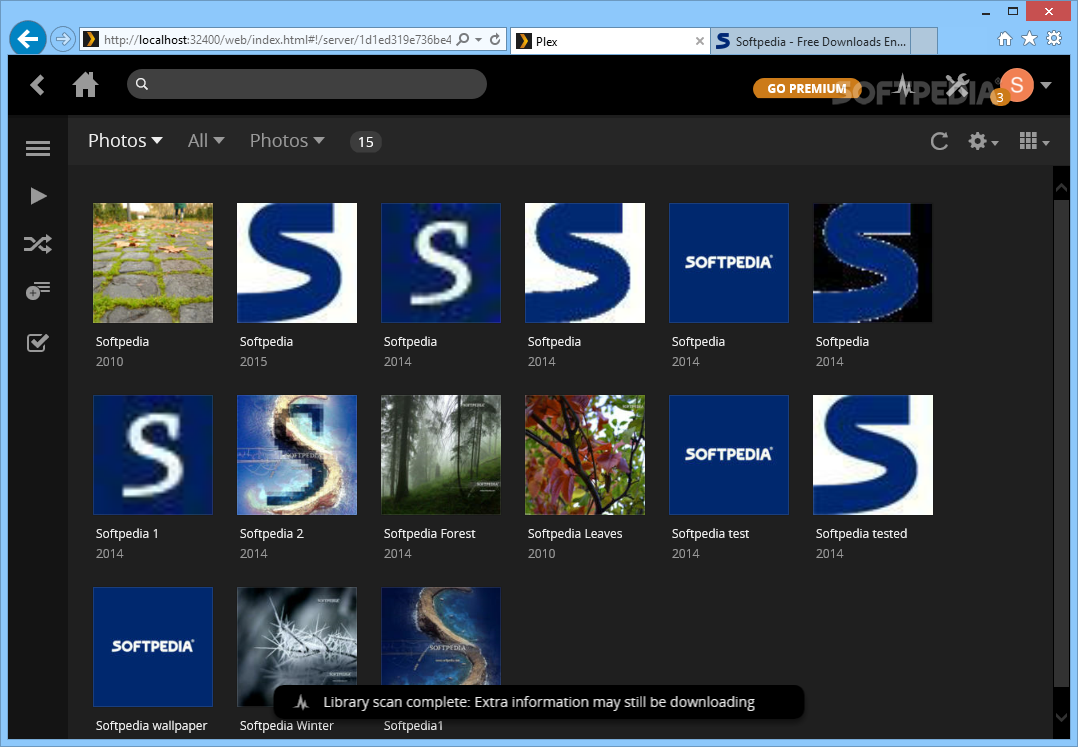
Task: Click the 15 items count badge
Action: click(x=366, y=142)
